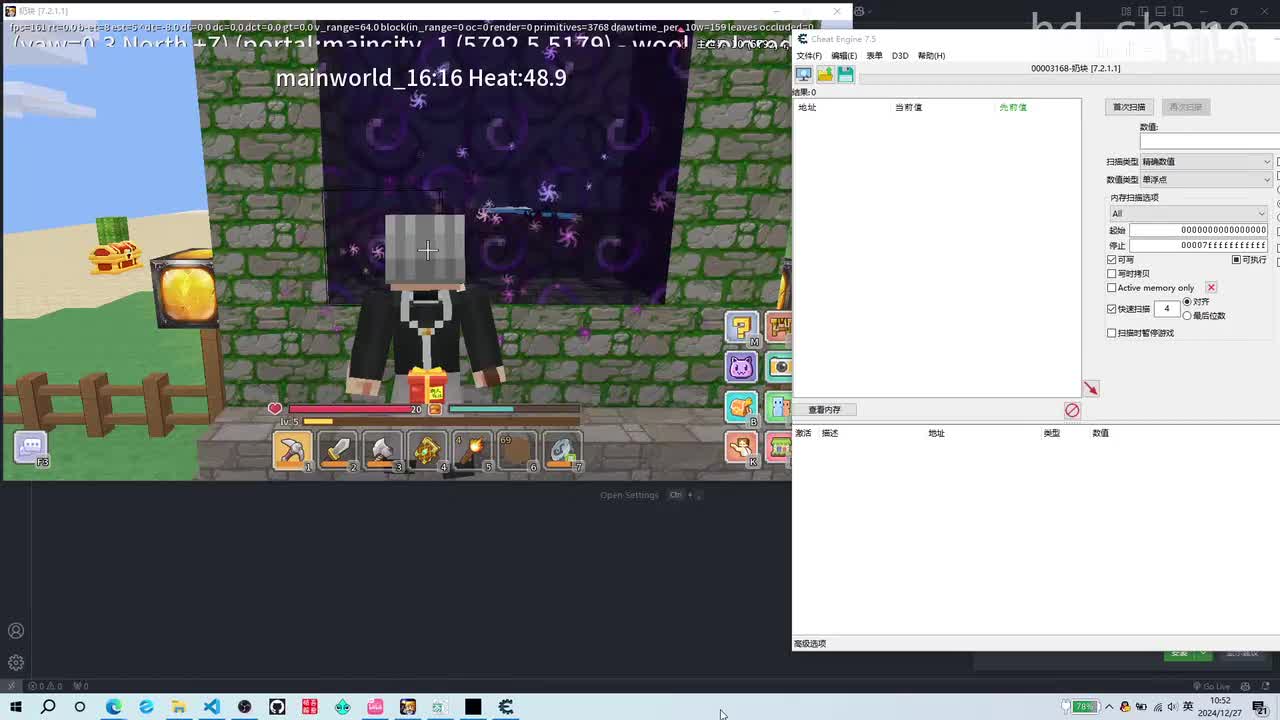Screen dimensions: 1280x720
Task: Open the process selector in Cheat Engine
Action: pyautogui.click(x=804, y=74)
